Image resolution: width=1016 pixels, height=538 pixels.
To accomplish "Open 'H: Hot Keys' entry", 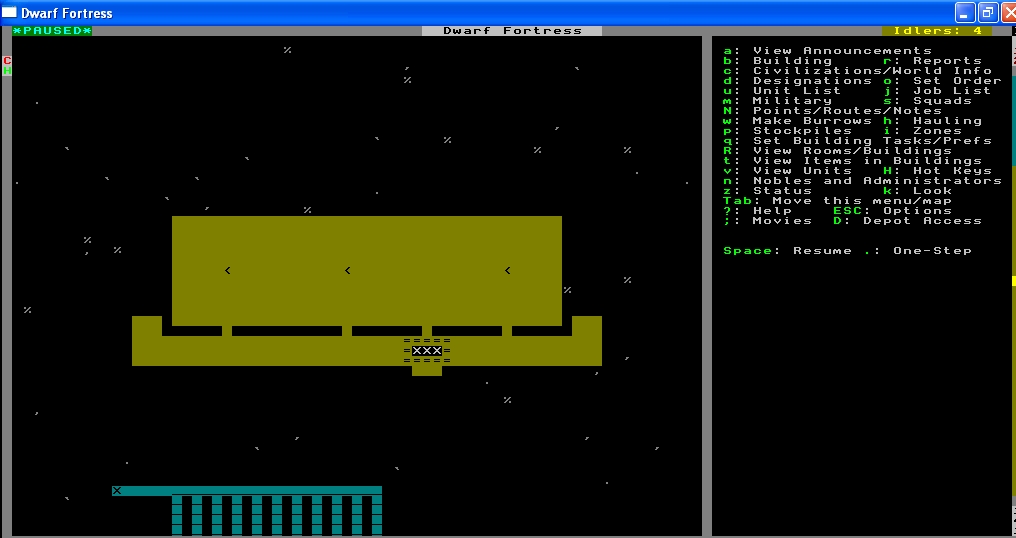I will 938,170.
